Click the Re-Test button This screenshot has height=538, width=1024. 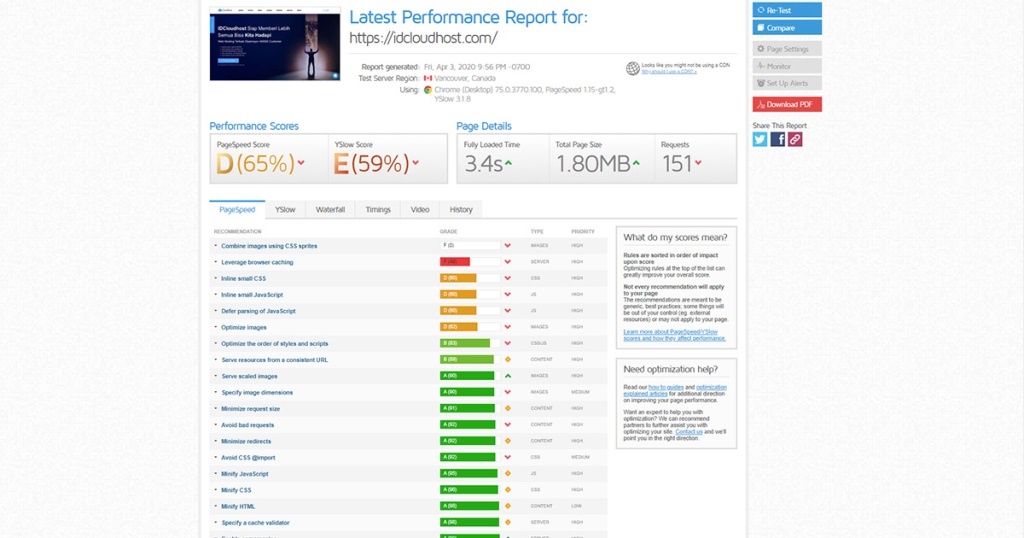click(787, 10)
